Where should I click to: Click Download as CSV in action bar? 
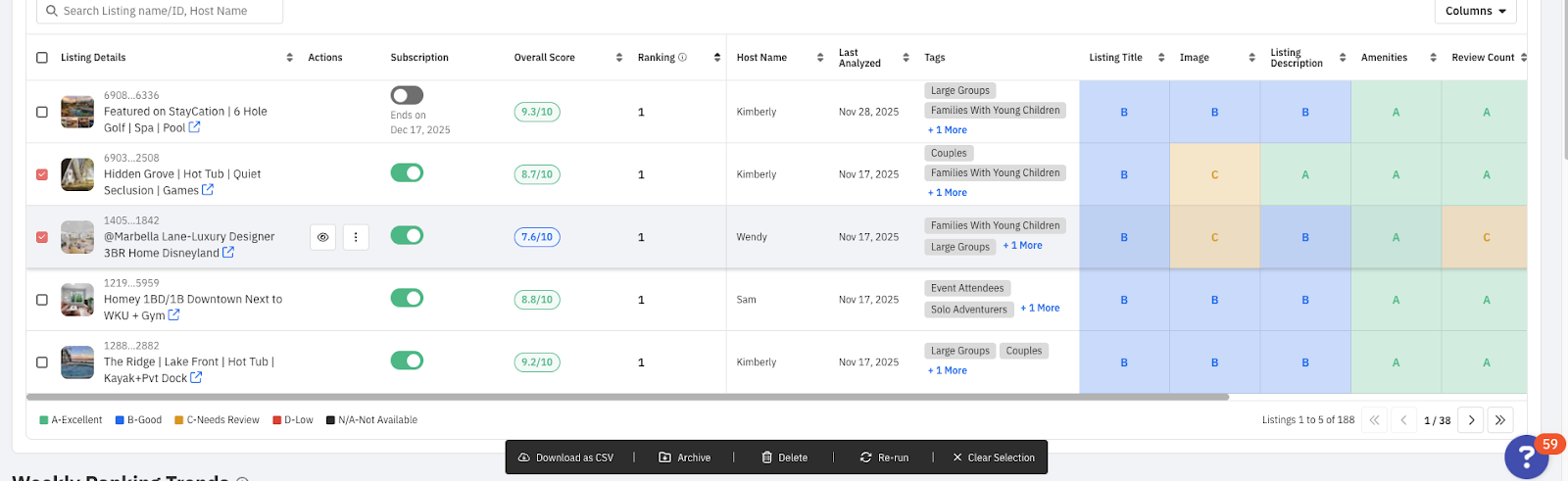click(x=565, y=457)
